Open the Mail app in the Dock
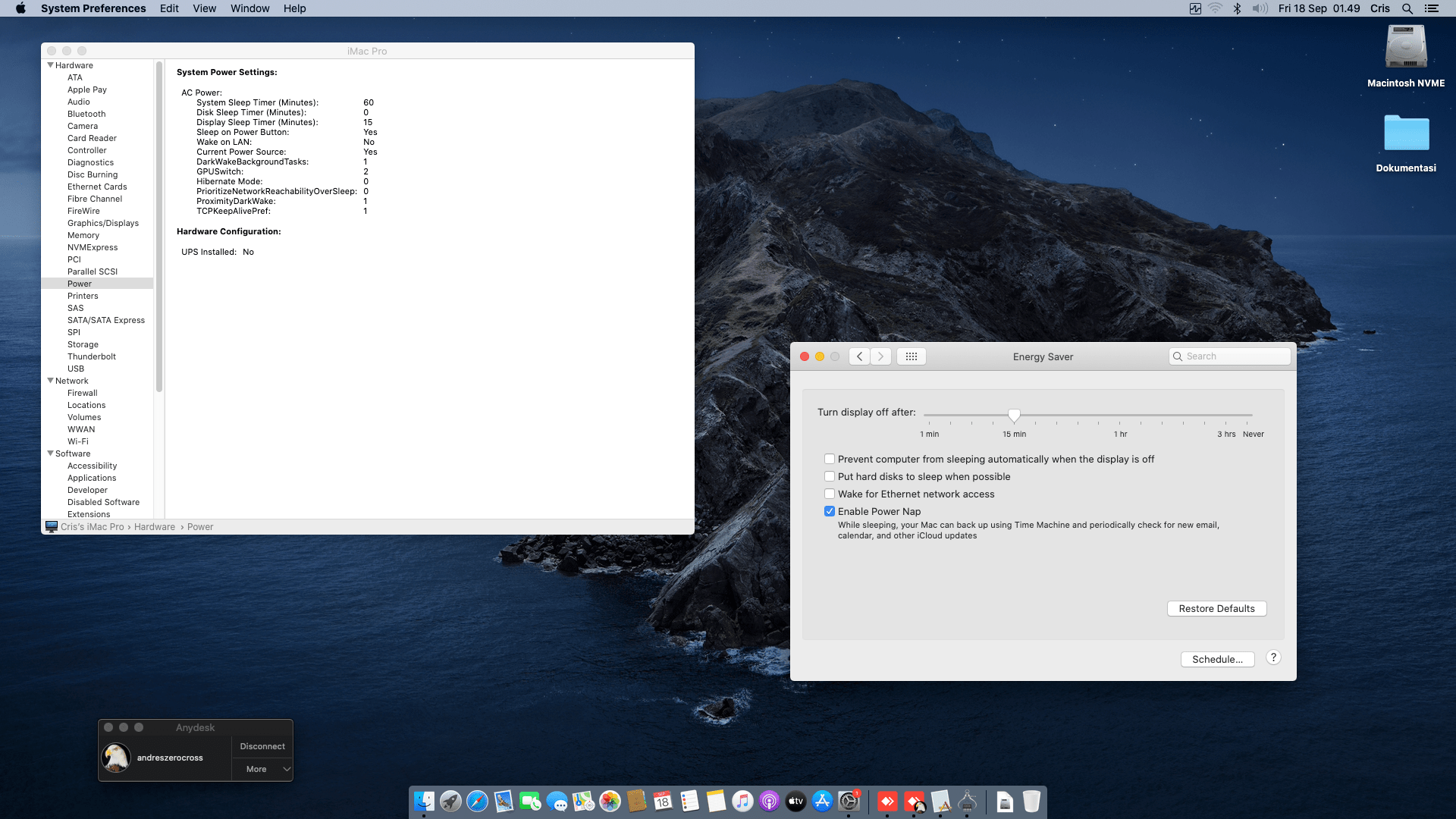 point(504,801)
